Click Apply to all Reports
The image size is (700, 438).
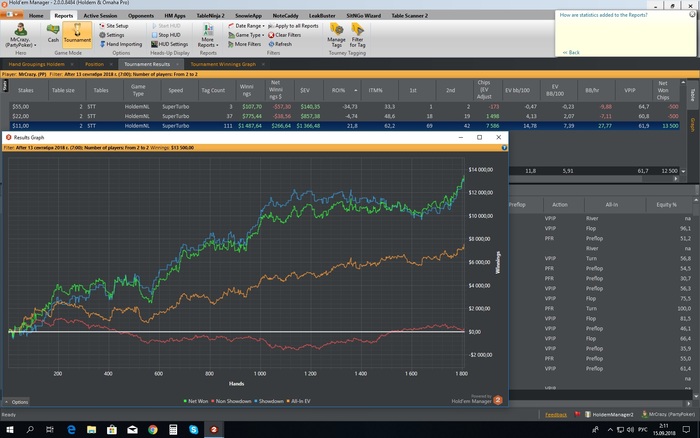(x=293, y=26)
